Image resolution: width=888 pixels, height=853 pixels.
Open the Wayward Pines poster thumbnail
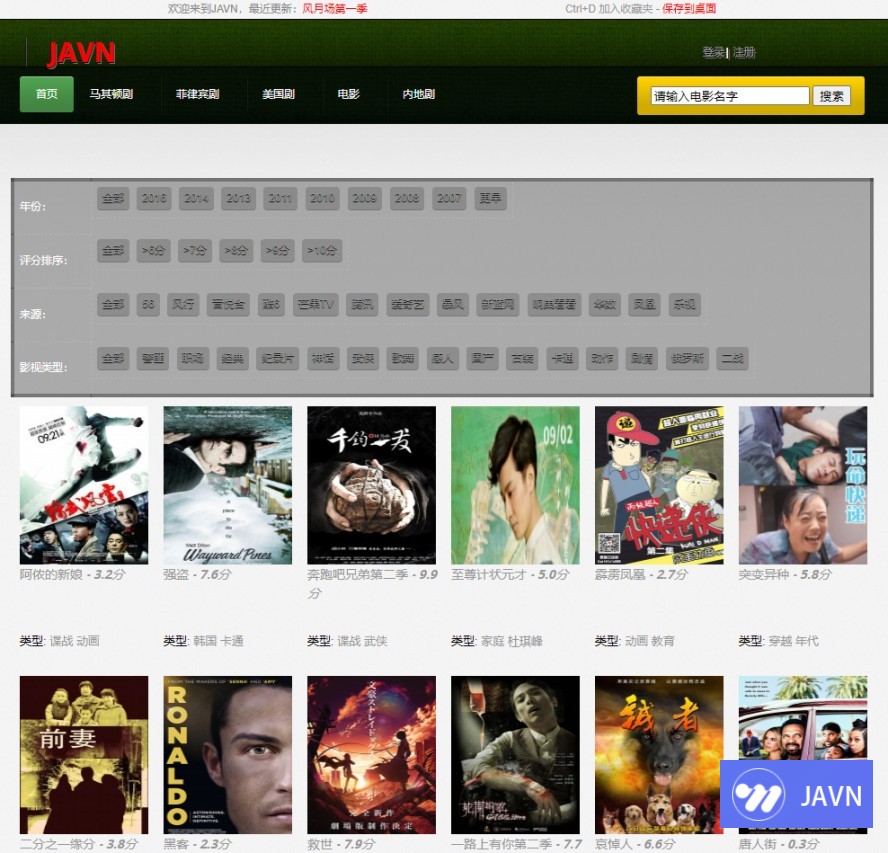coord(228,485)
